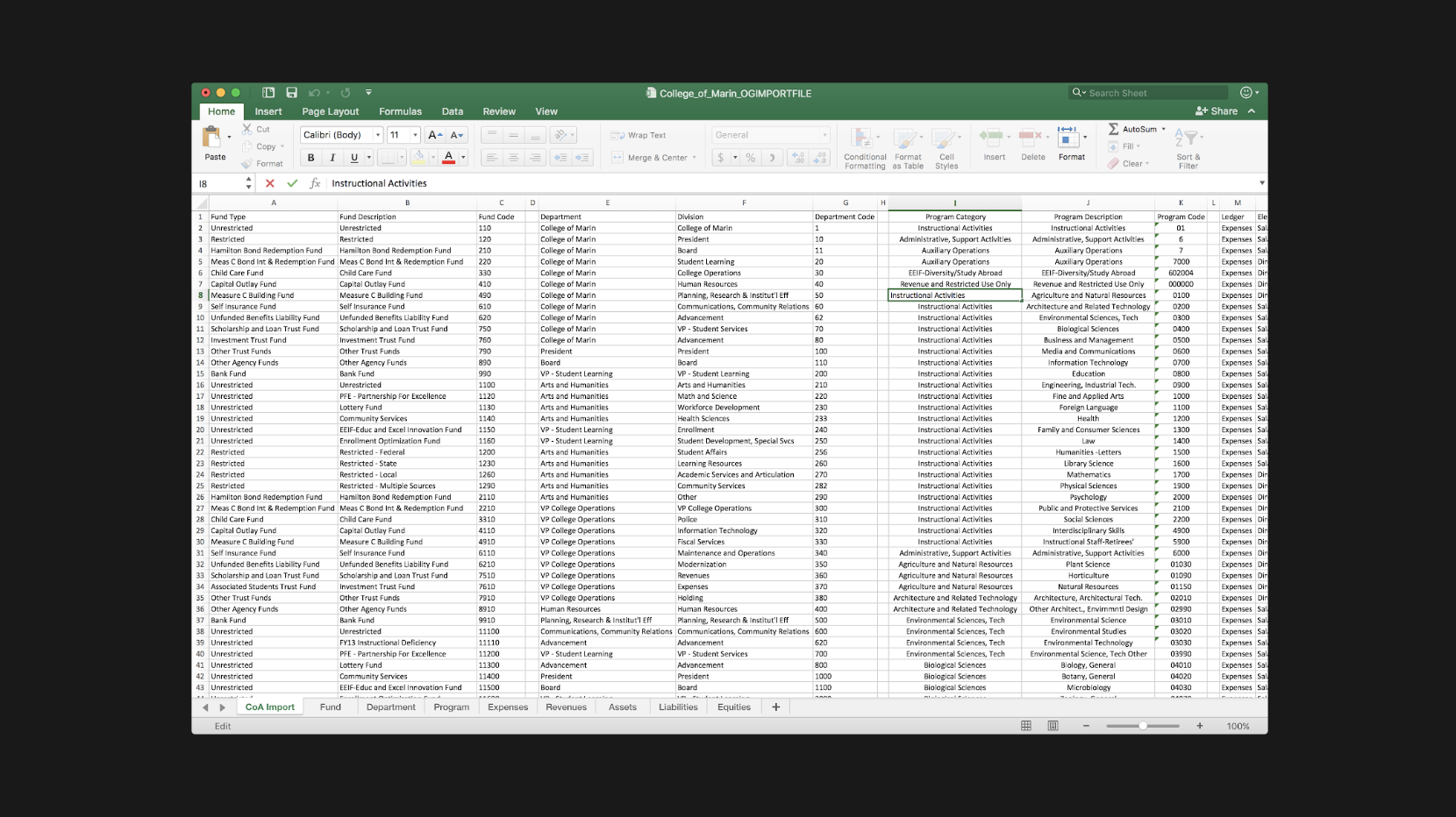Click the Share button

coord(1217,111)
